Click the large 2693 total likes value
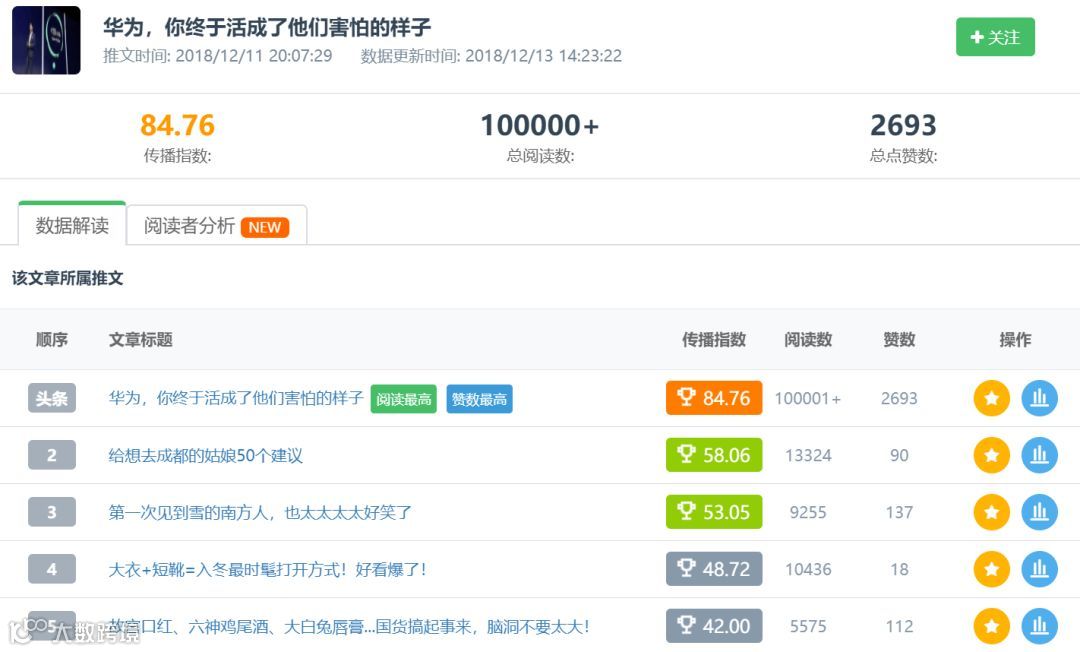Screen dimensions: 1080x652 [903, 125]
